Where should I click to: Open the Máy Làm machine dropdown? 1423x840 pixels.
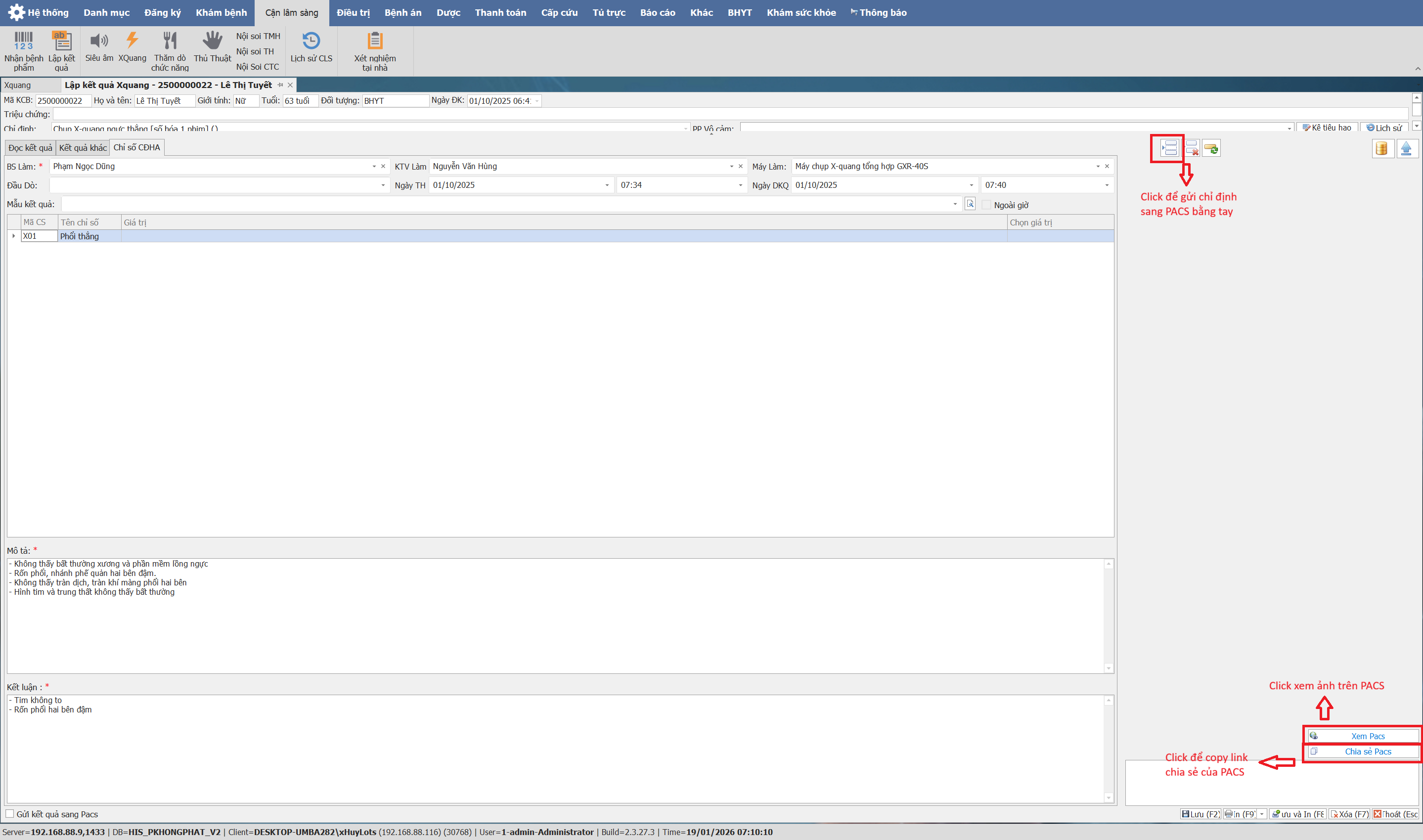(x=1098, y=167)
